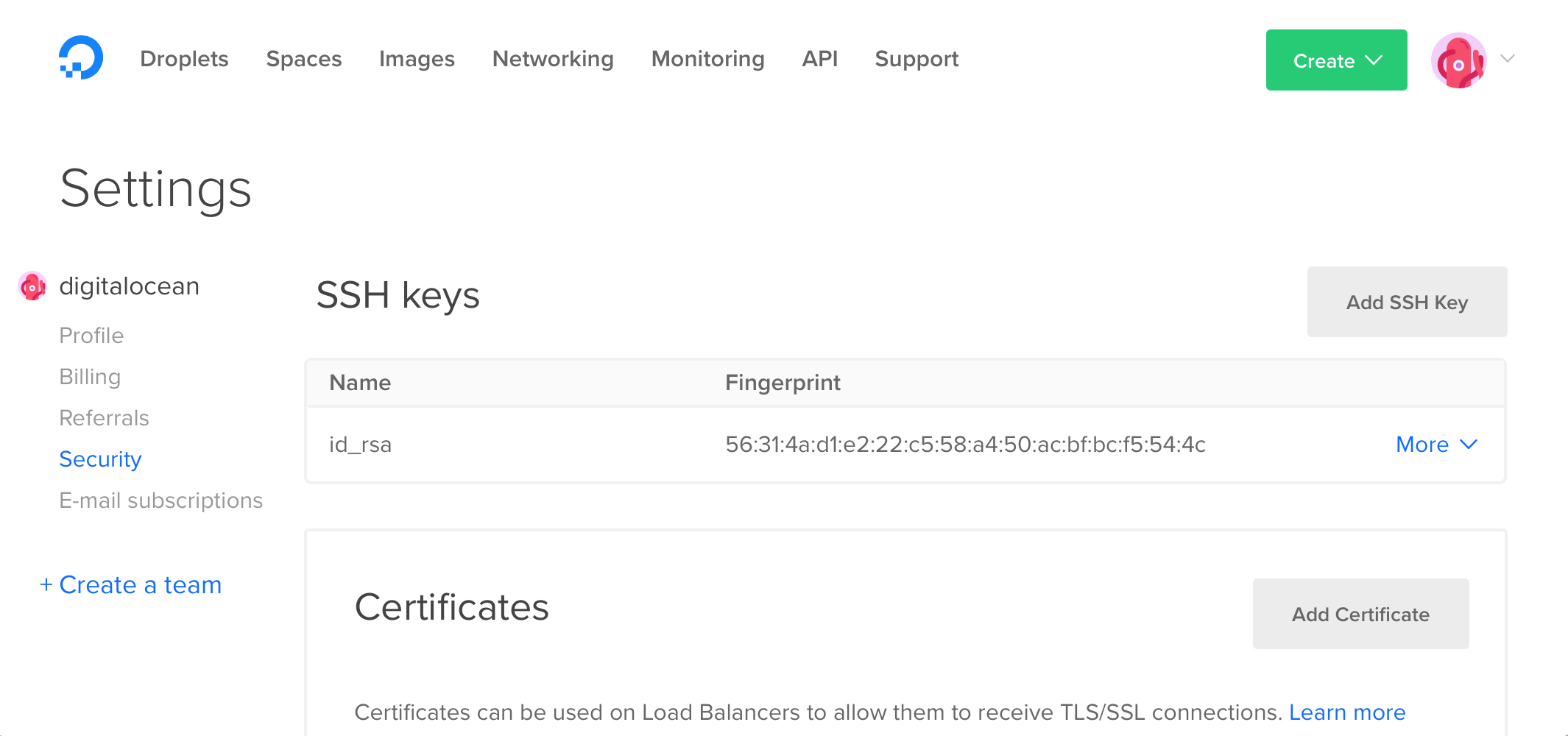
Task: Go to the API section
Action: tap(819, 59)
